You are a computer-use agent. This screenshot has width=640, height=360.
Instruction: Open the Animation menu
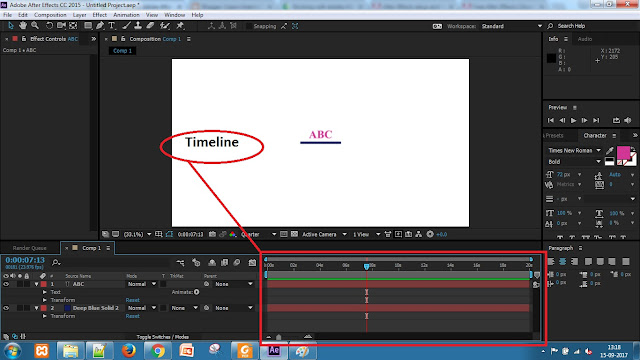[x=126, y=15]
